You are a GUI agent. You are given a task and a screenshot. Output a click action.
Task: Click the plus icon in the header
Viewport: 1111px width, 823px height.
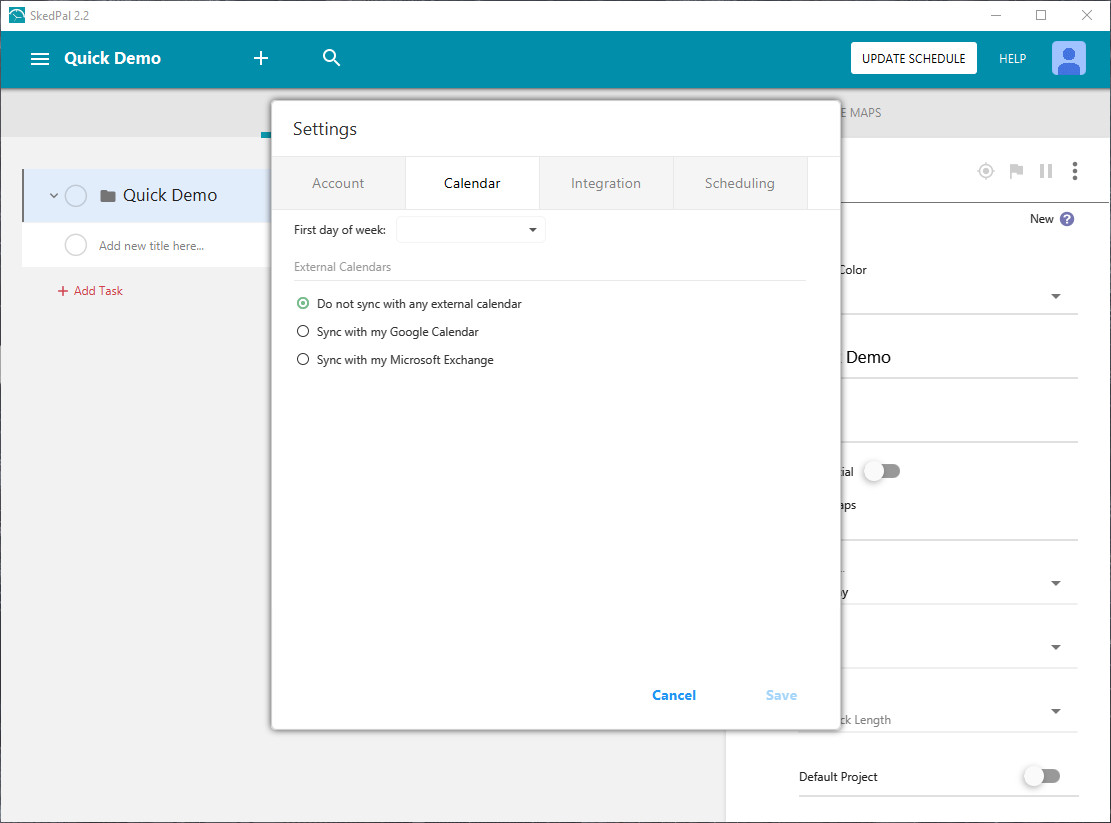pos(261,58)
